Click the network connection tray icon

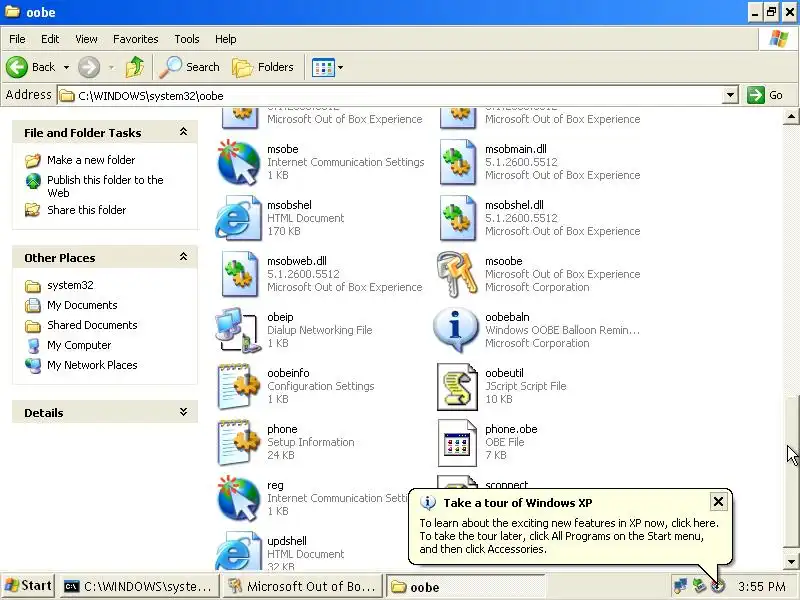click(x=680, y=586)
